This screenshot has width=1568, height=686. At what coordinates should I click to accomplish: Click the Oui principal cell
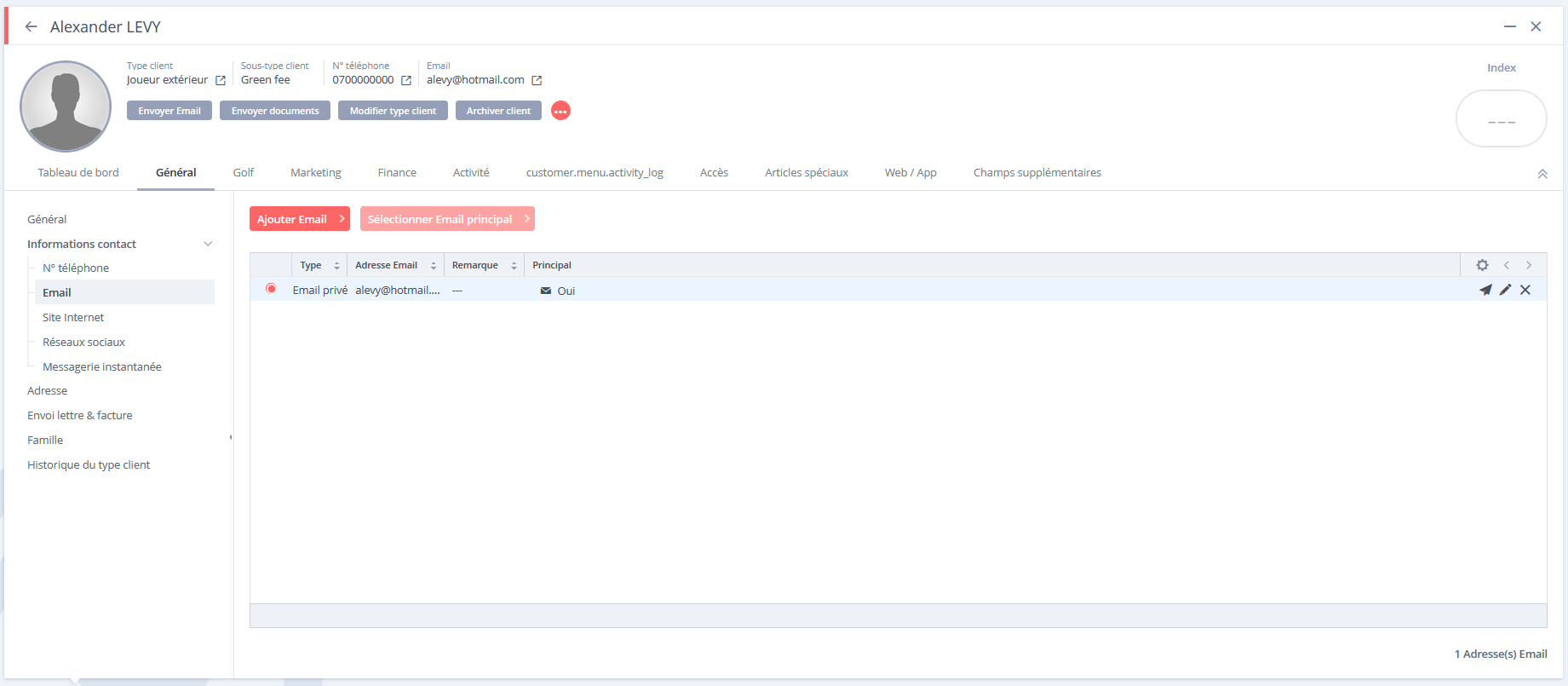(558, 291)
